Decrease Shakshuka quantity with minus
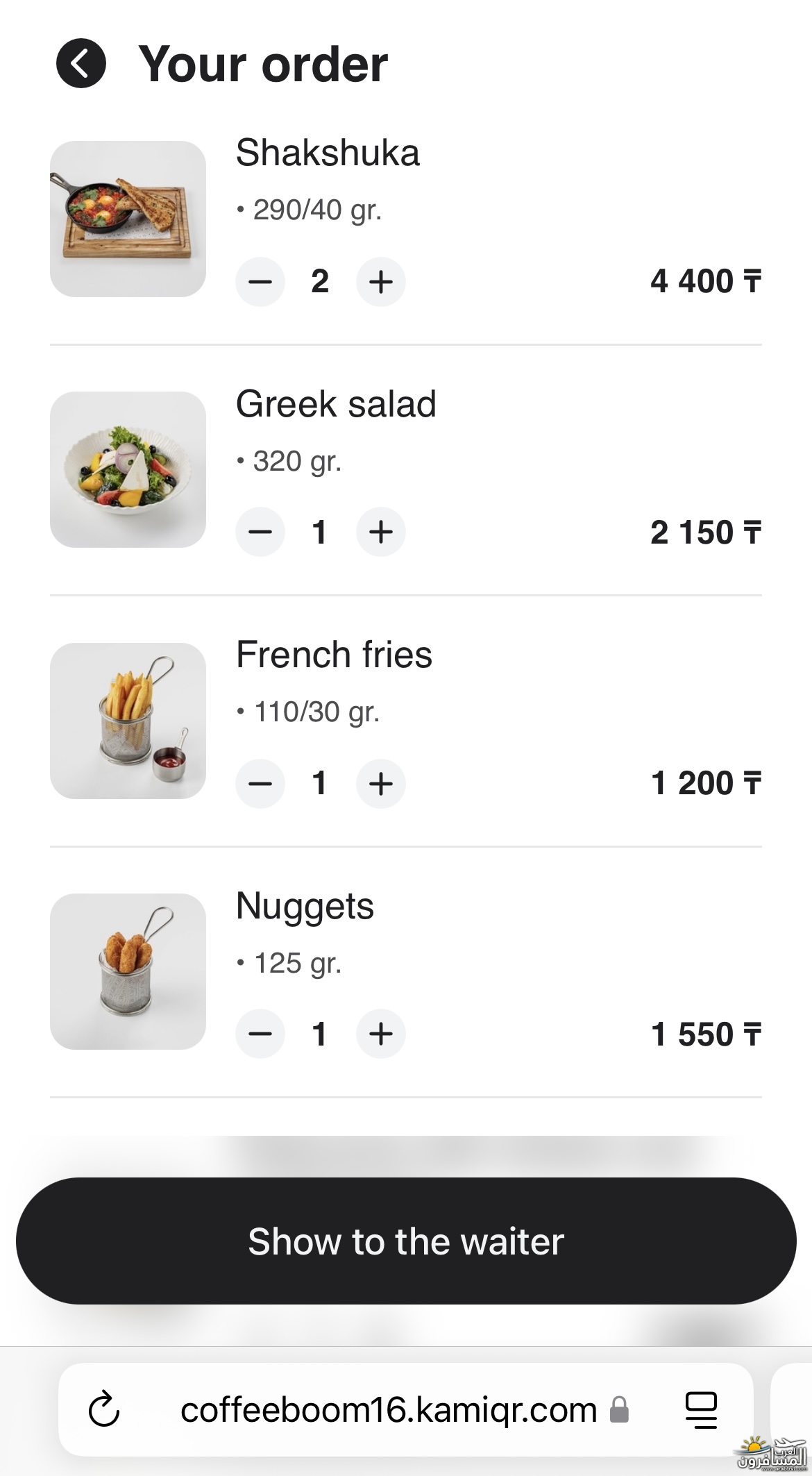Screen dimensions: 812x1476 coord(260,282)
